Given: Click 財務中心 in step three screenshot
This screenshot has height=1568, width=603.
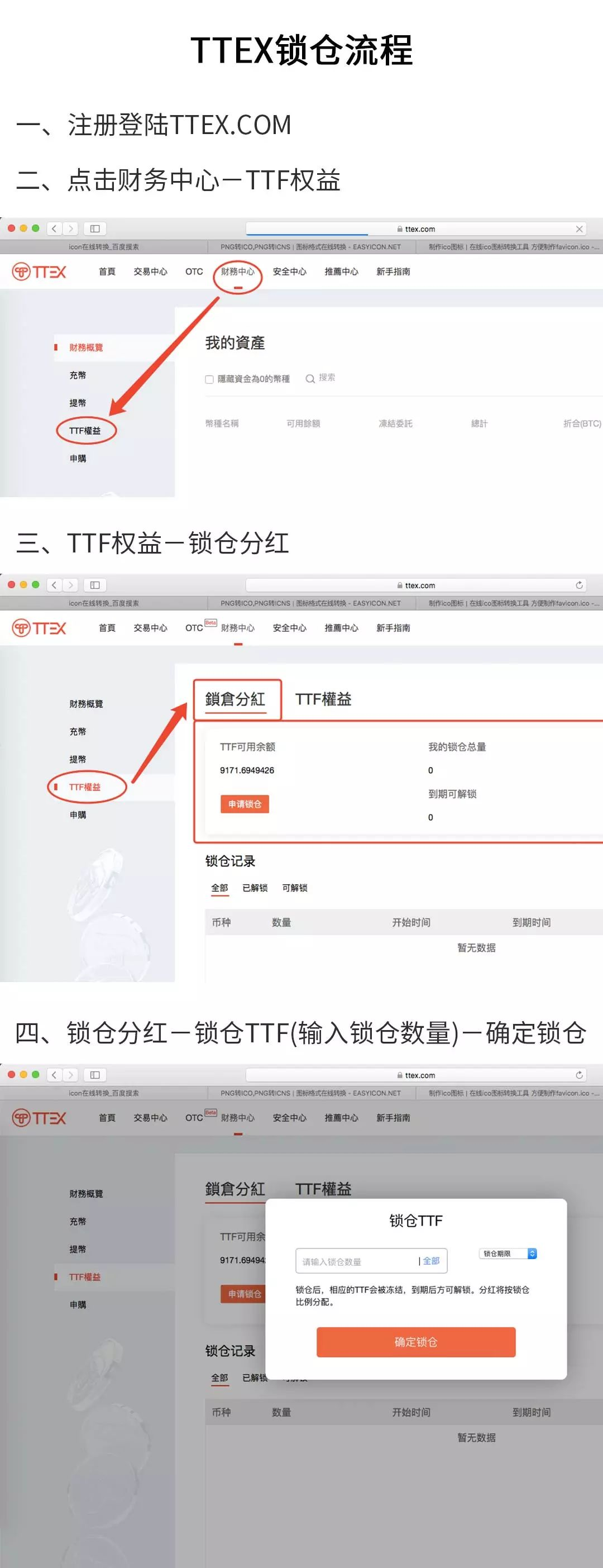Looking at the screenshot, I should coord(238,628).
